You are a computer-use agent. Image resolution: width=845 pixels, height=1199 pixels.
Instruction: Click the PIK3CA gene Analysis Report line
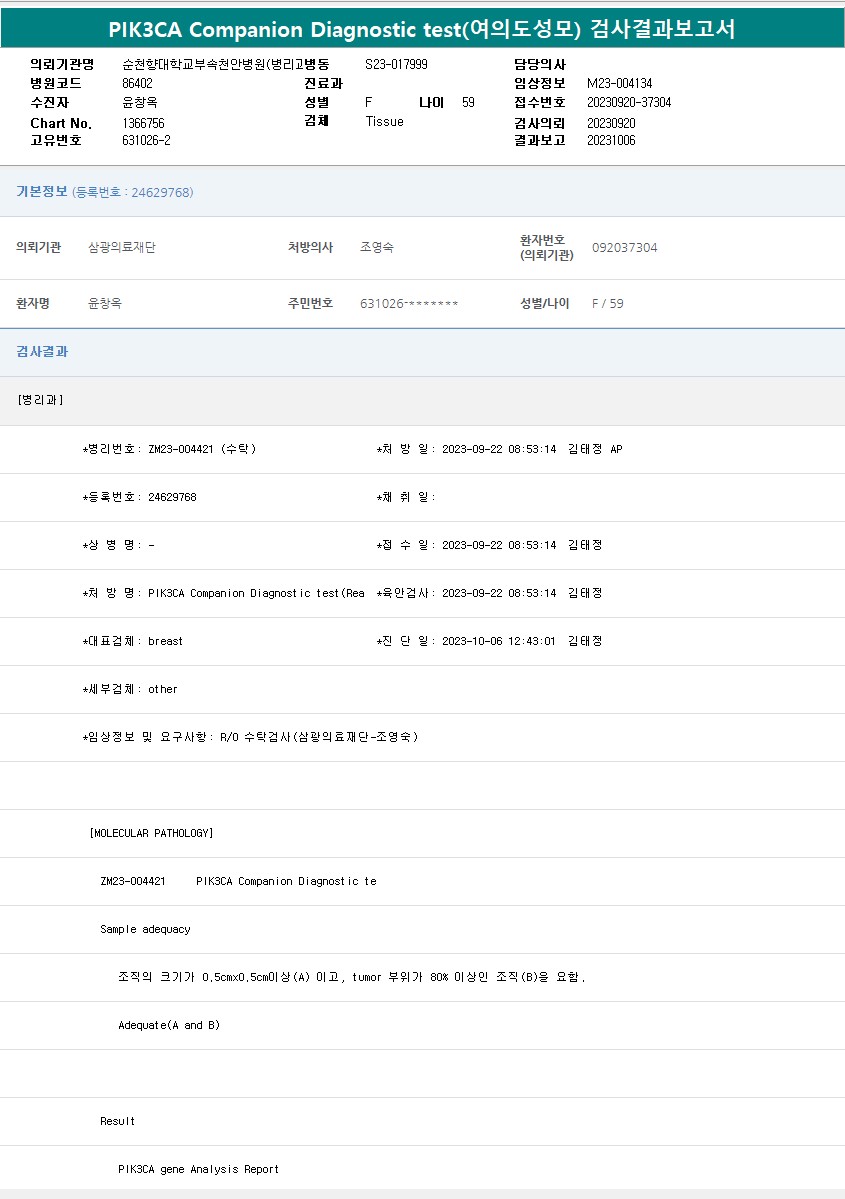pos(198,1169)
